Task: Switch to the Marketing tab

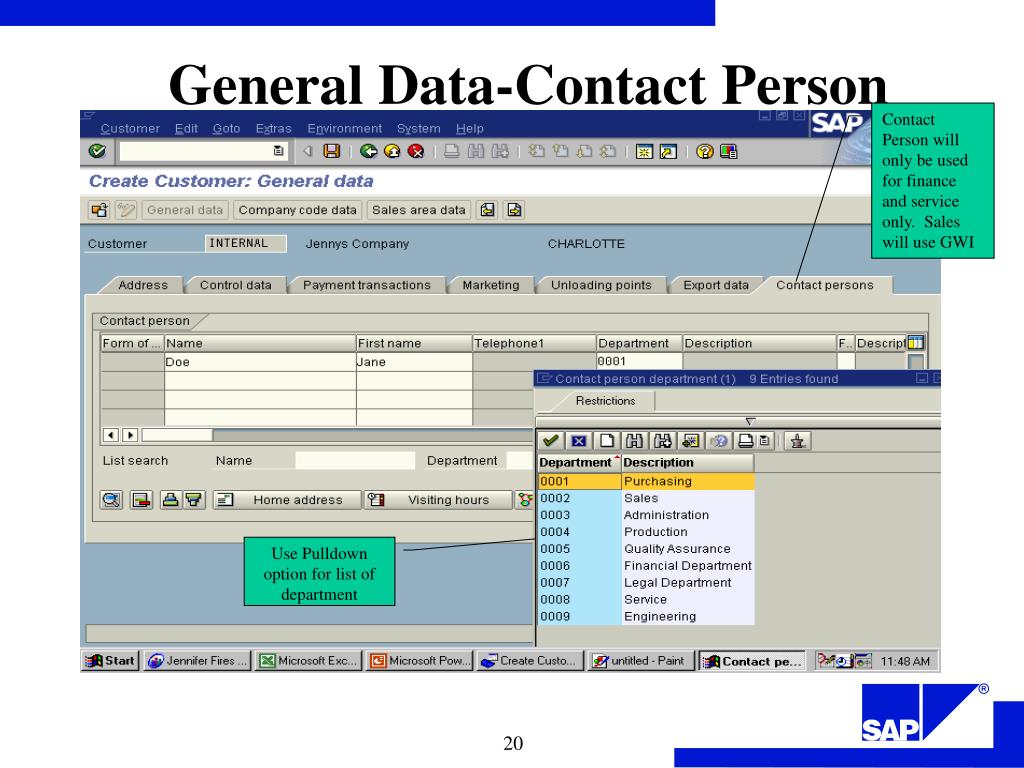Action: 490,285
